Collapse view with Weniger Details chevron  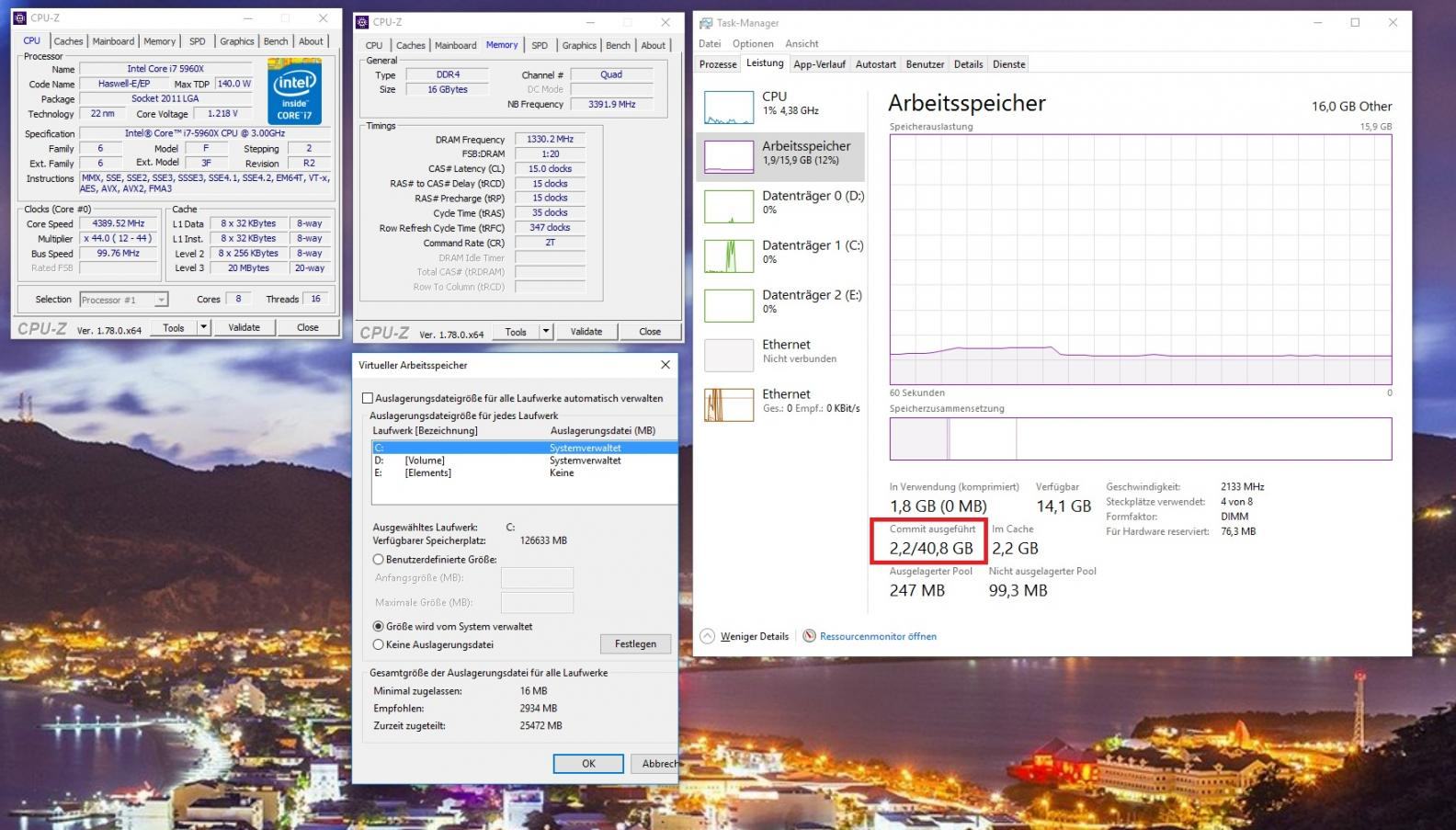click(707, 636)
